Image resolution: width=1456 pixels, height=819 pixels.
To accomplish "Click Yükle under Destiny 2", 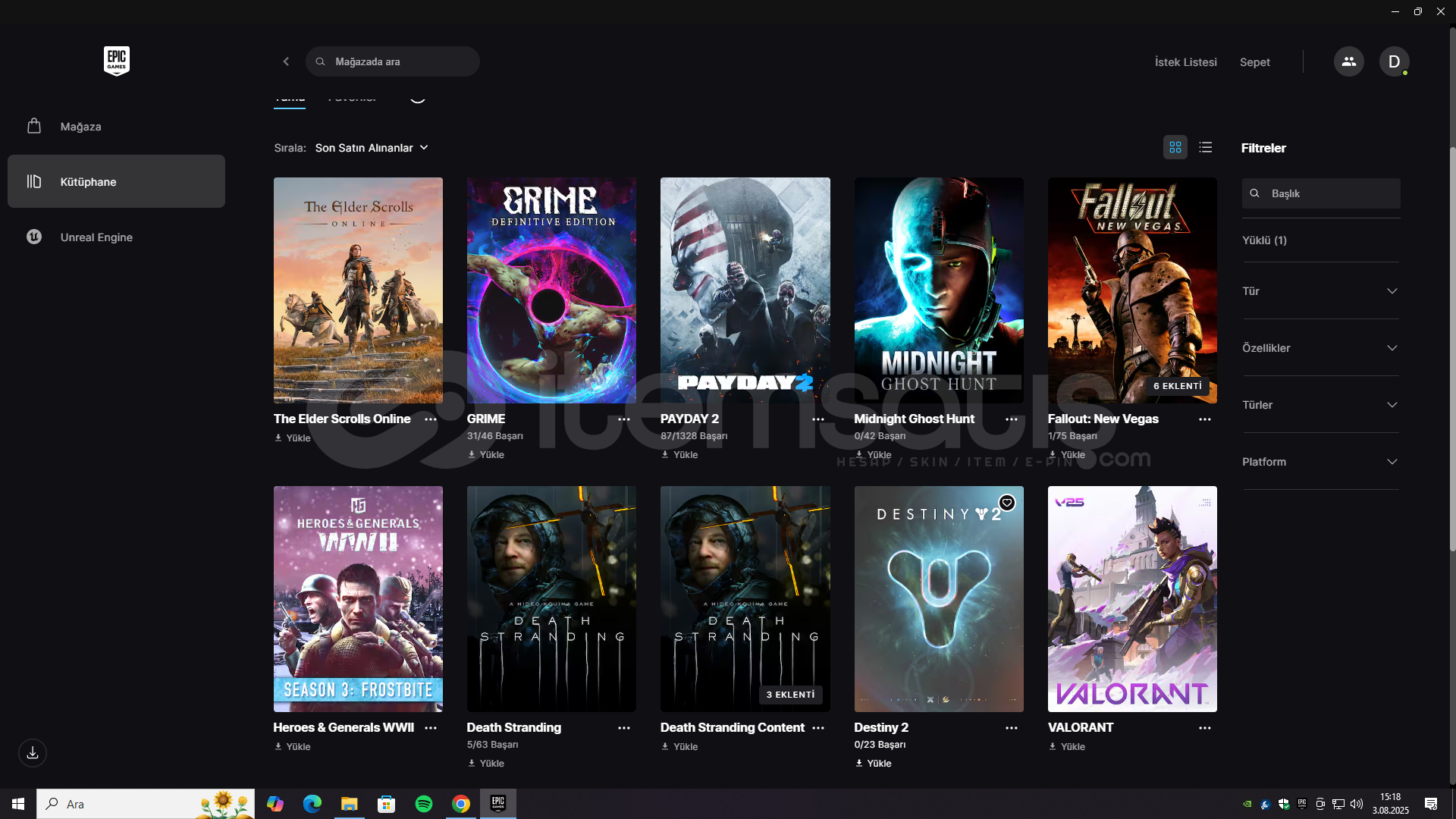I will [874, 764].
